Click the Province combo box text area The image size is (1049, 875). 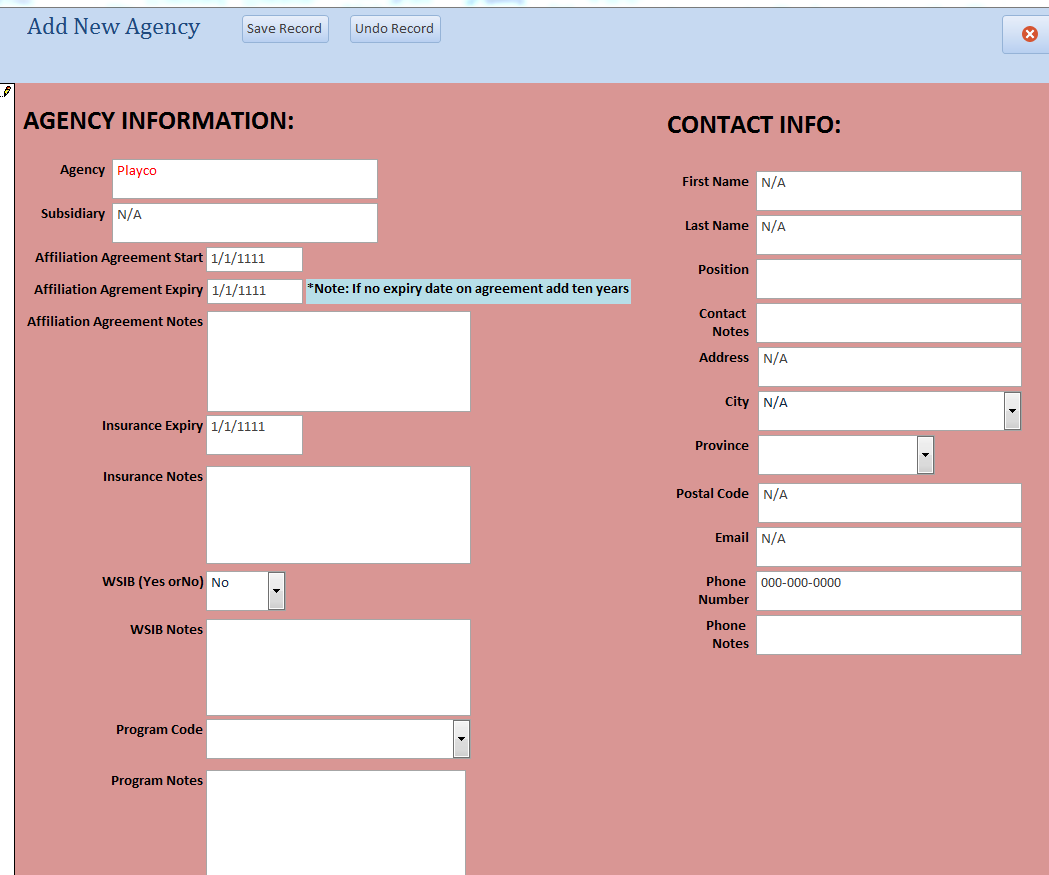(838, 455)
